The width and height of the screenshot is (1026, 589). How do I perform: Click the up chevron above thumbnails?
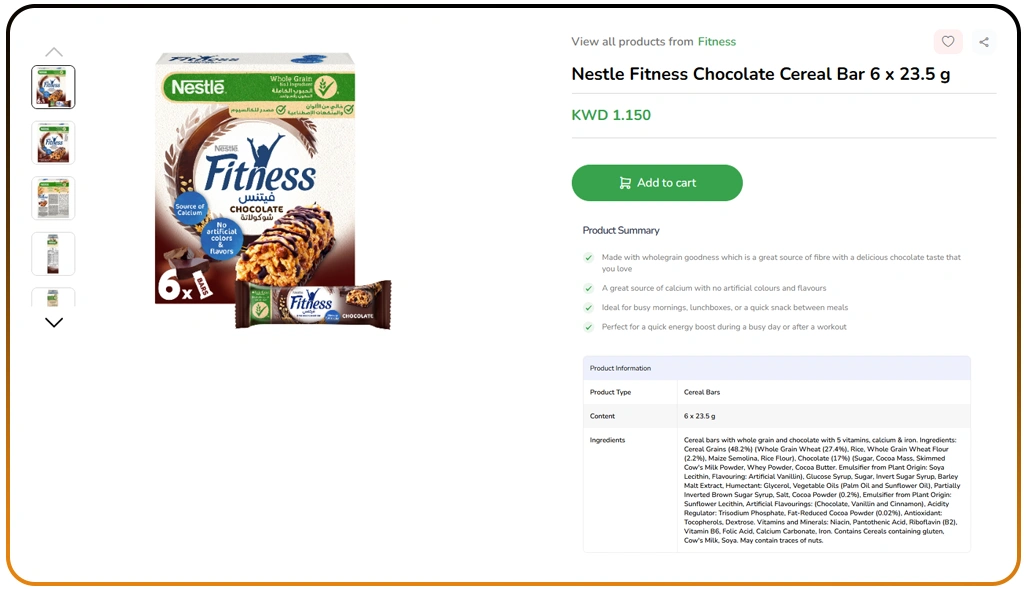click(x=54, y=52)
